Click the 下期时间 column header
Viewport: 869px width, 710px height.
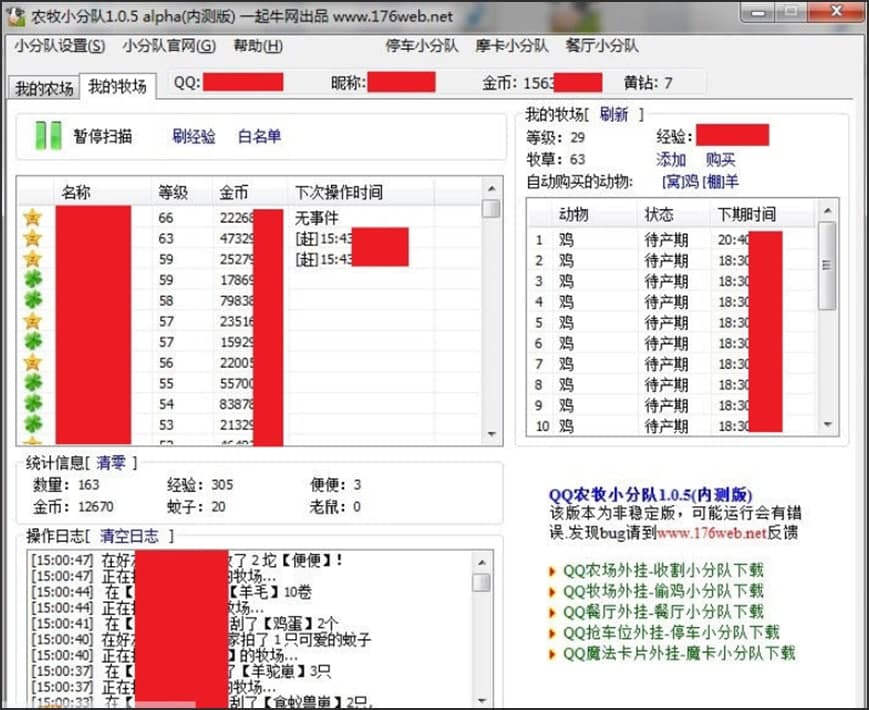762,214
